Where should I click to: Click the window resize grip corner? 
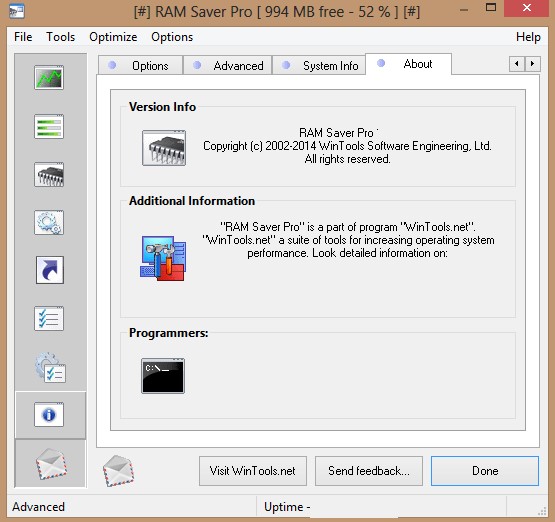click(542, 511)
